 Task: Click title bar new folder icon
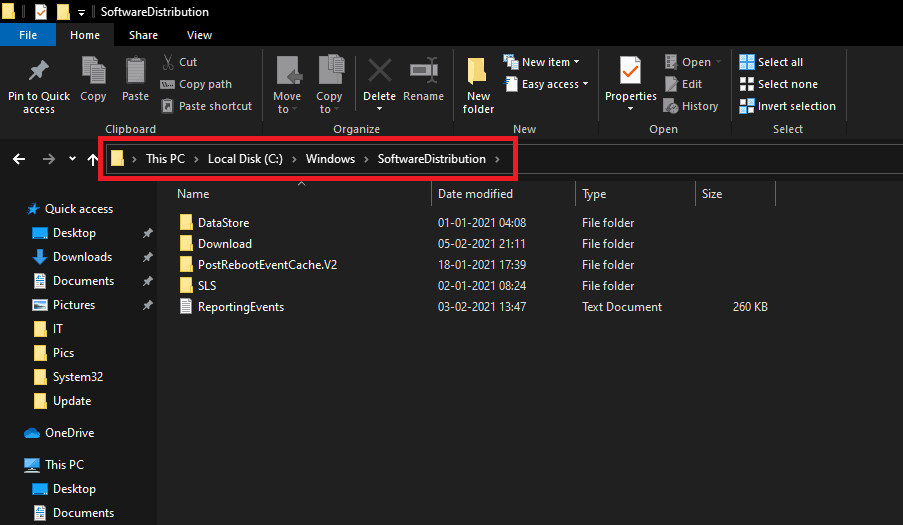click(x=63, y=12)
